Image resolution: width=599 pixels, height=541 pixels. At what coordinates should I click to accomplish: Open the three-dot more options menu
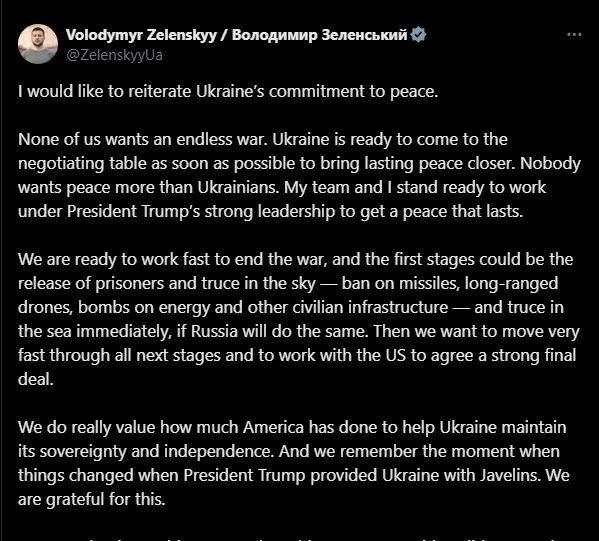tap(574, 35)
